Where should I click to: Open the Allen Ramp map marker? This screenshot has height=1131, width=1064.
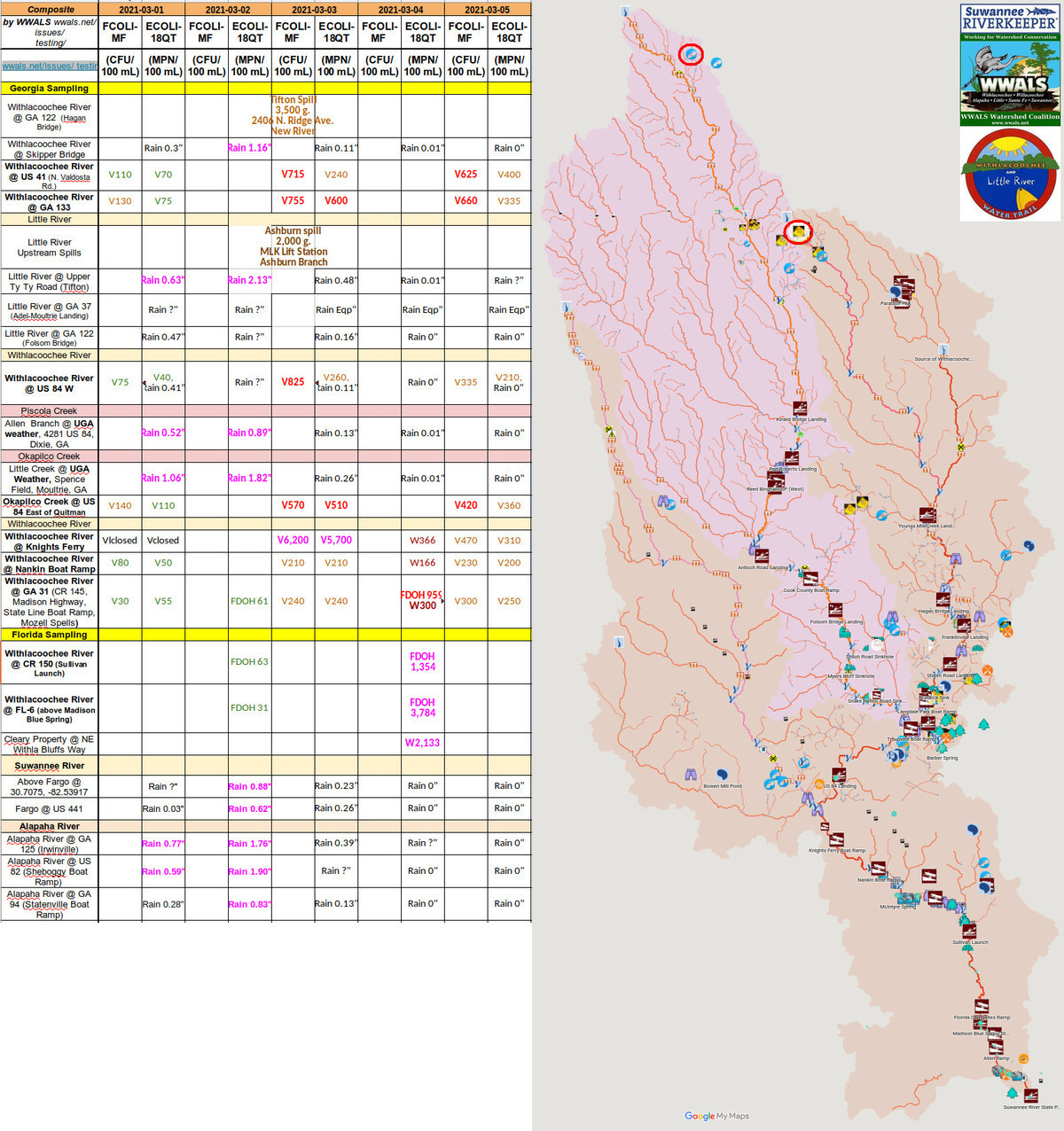[996, 1047]
